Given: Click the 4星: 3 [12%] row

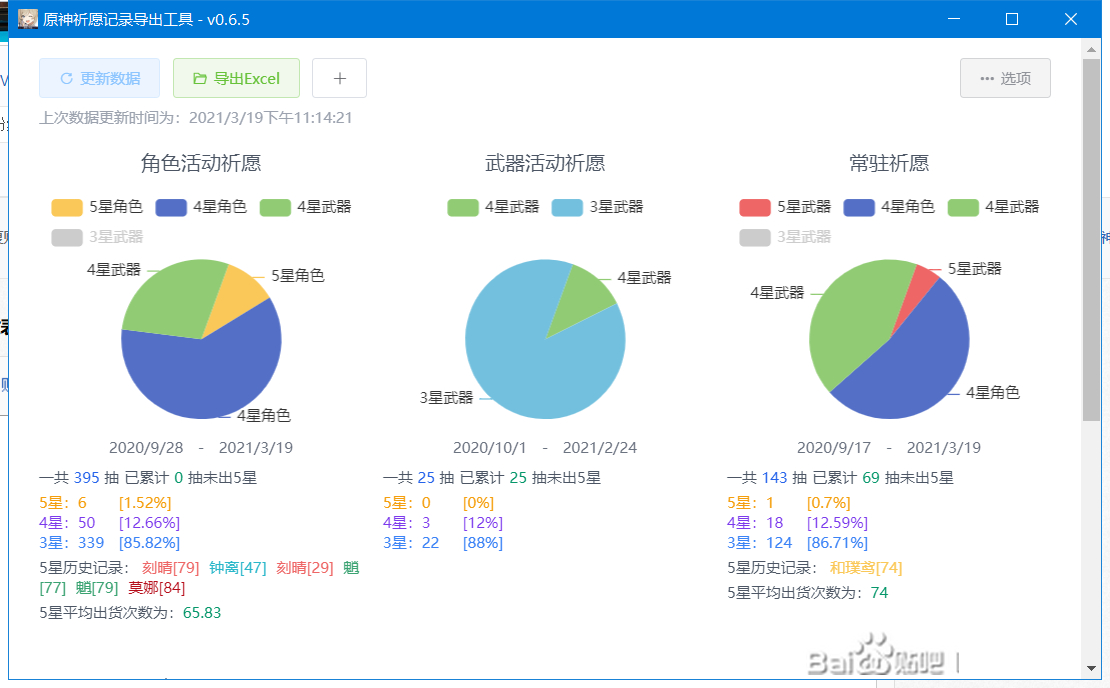Looking at the screenshot, I should click(443, 522).
